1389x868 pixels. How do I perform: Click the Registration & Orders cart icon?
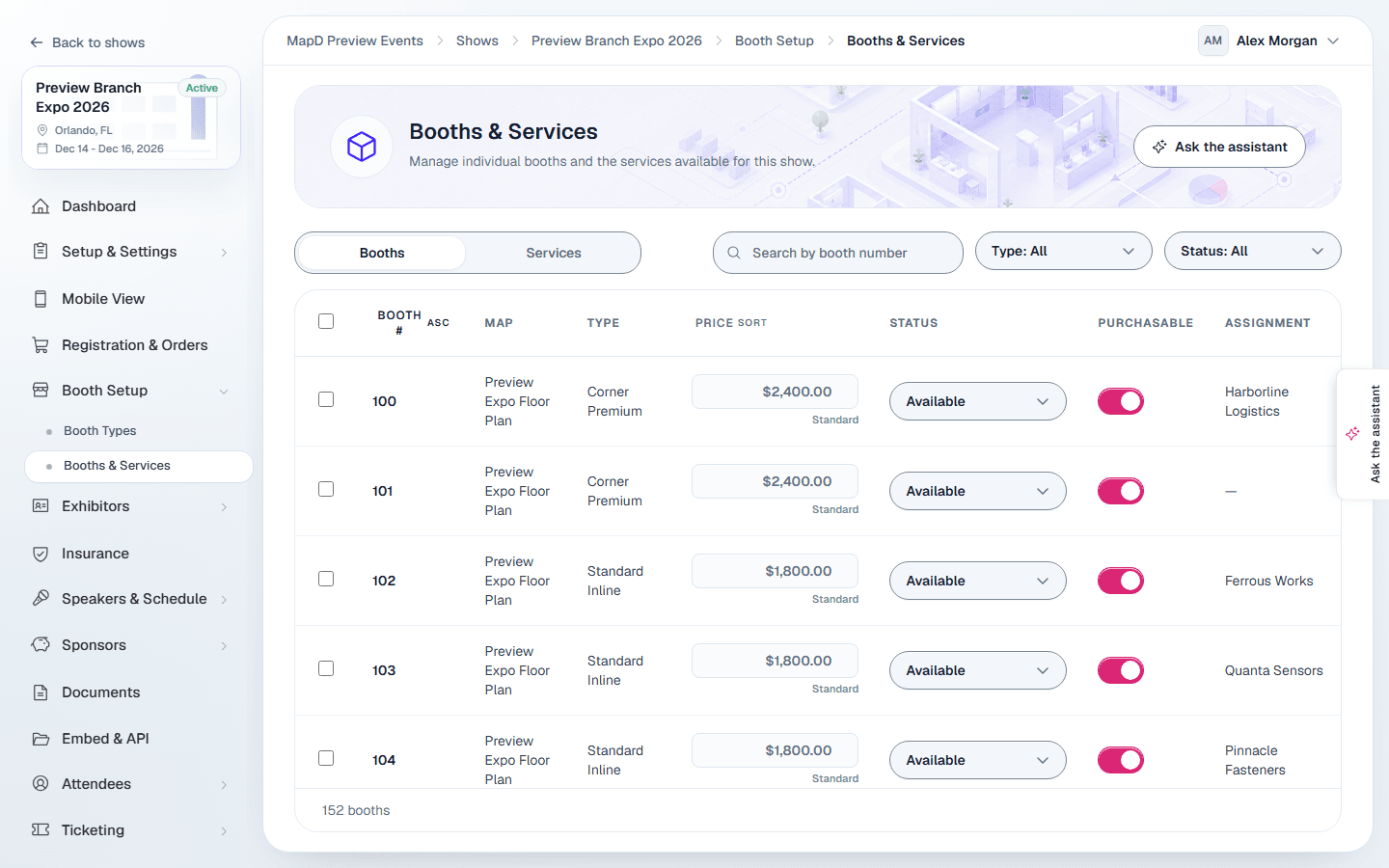click(41, 345)
